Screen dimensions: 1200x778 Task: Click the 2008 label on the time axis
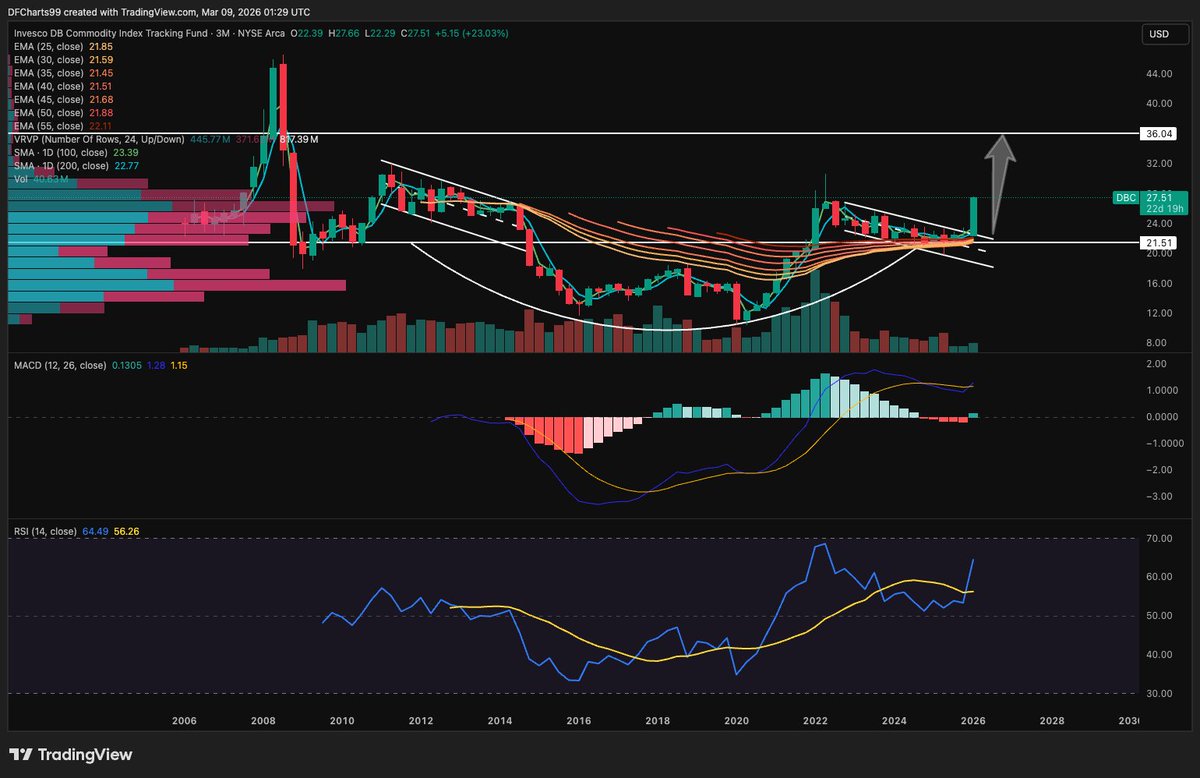[x=263, y=720]
